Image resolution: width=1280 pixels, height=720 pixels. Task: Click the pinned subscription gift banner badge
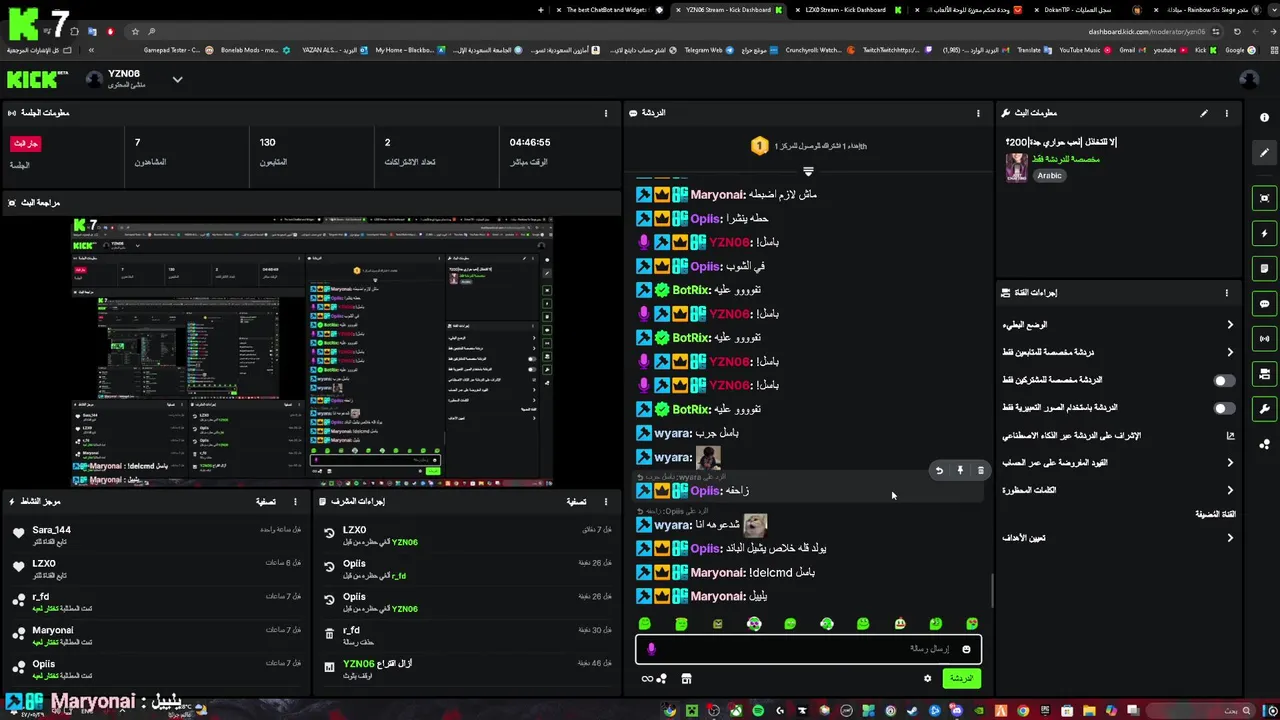pos(759,146)
